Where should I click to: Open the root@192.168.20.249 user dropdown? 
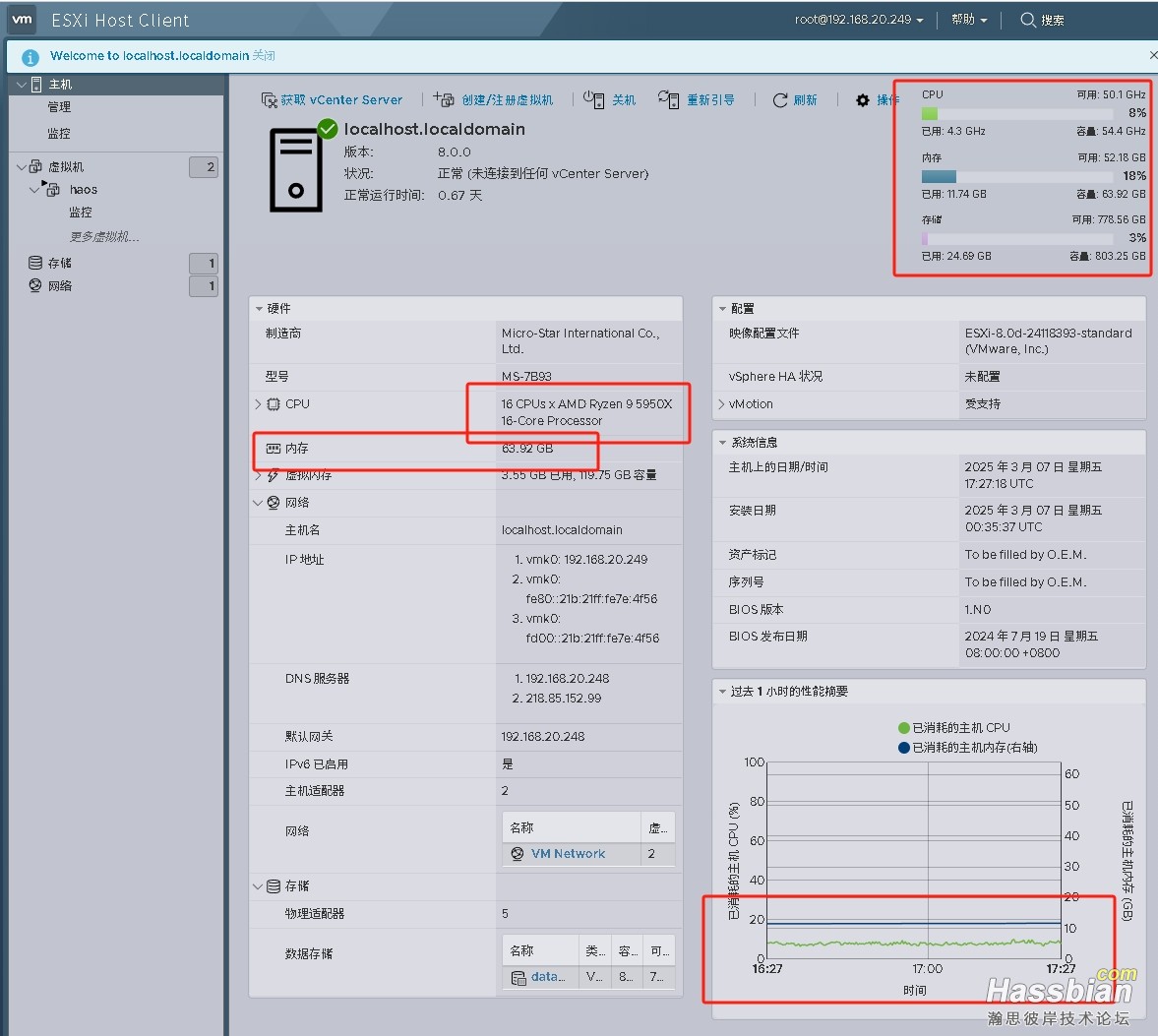[859, 20]
